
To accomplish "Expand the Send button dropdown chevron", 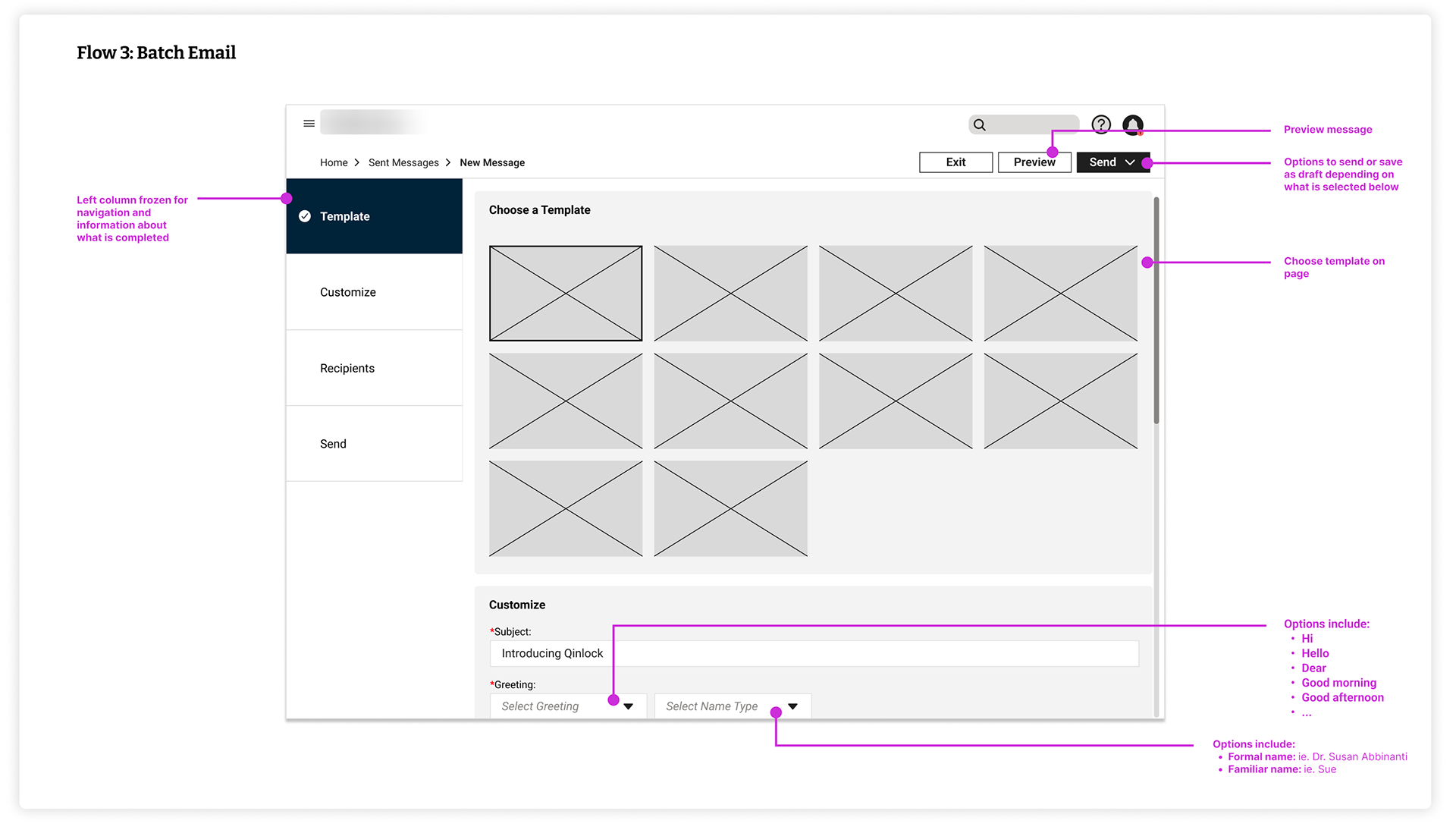I will coord(1130,162).
